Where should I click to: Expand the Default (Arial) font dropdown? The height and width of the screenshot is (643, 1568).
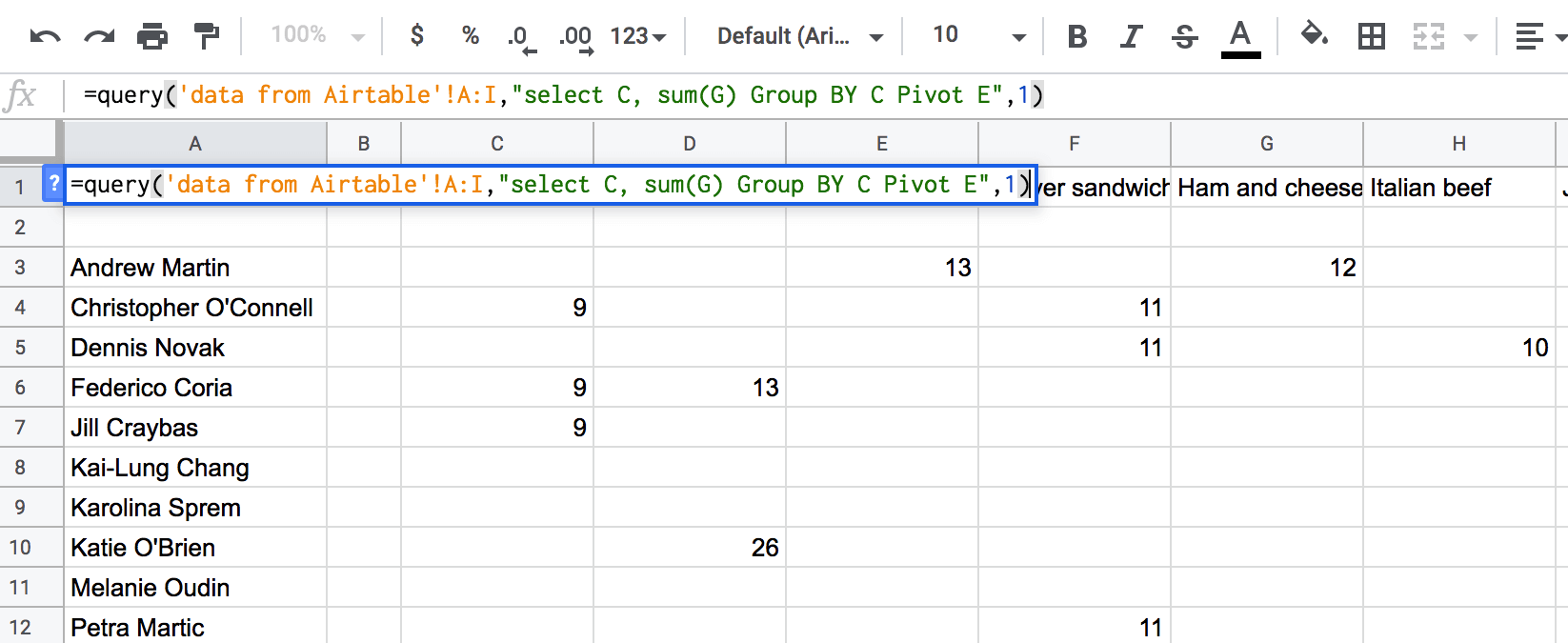800,36
